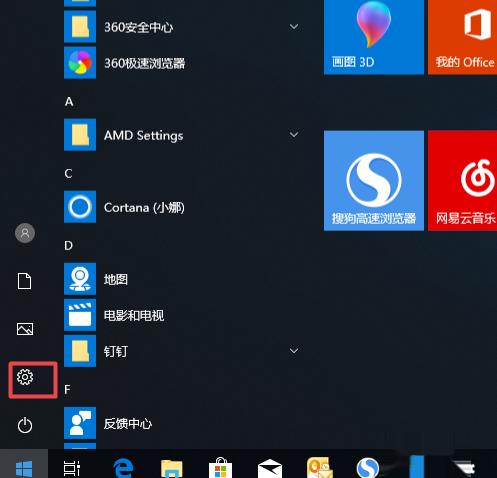Jump to letter group header C
This screenshot has width=497, height=478.
pos(68,173)
